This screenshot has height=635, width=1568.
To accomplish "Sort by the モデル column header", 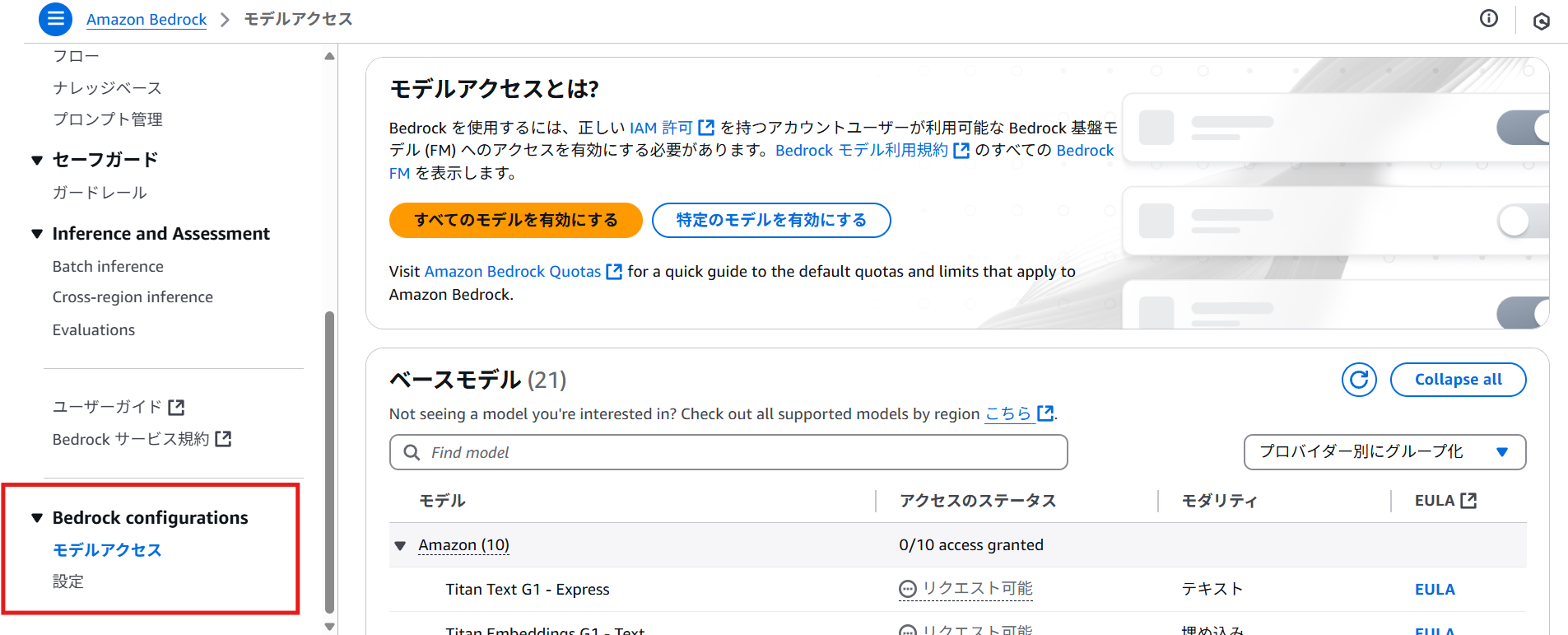I will pos(442,501).
